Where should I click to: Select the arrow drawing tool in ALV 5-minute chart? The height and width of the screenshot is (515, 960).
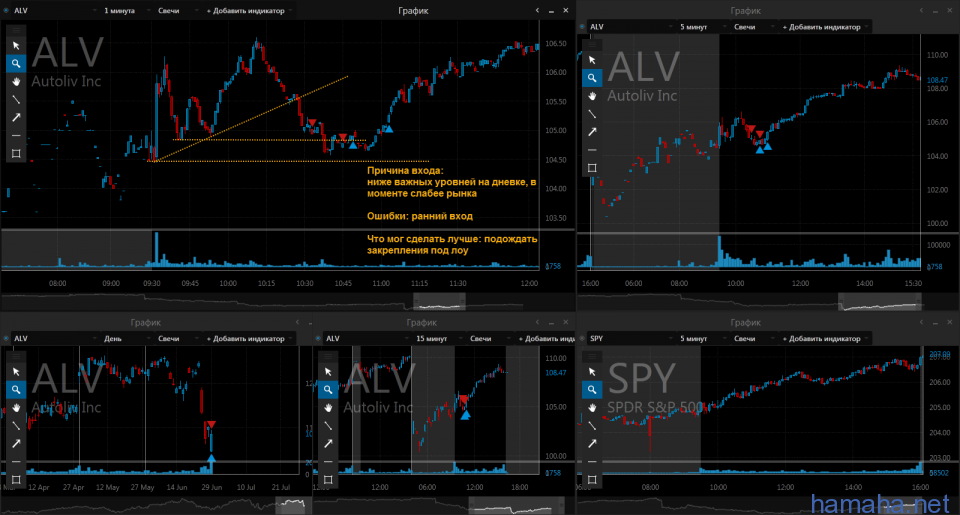(591, 132)
